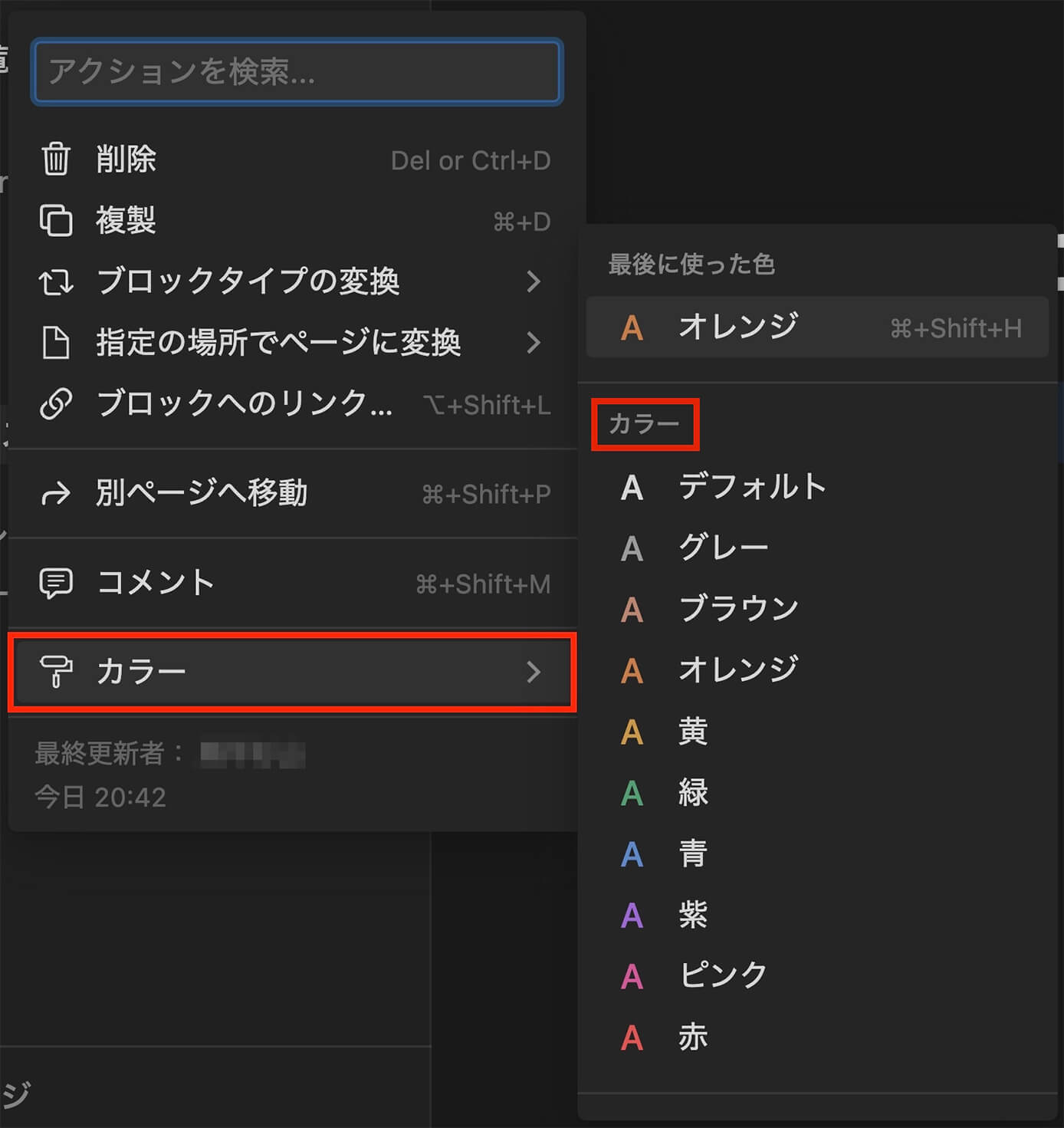Viewport: 1064px width, 1128px height.
Task: Click the ⌘+D shortcut label
Action: tap(522, 222)
